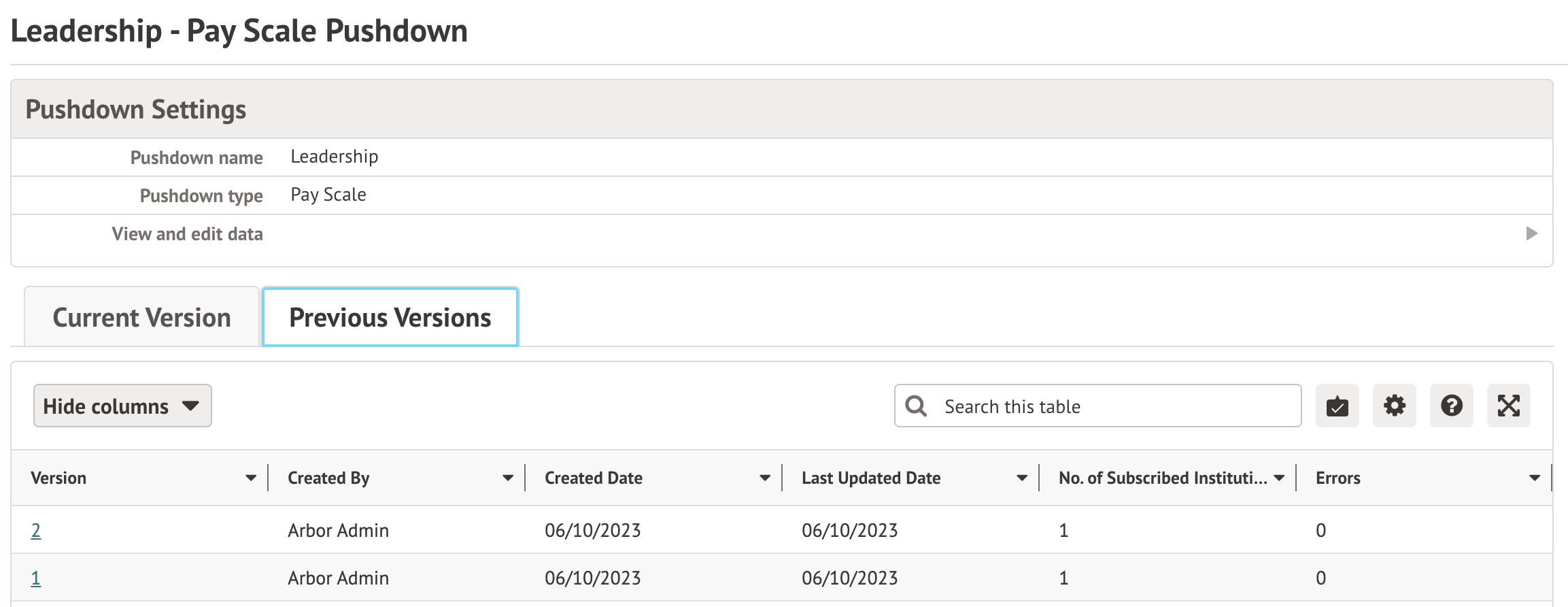Click the search magnifier icon
Screen dimensions: 1568x607
pyautogui.click(x=916, y=406)
